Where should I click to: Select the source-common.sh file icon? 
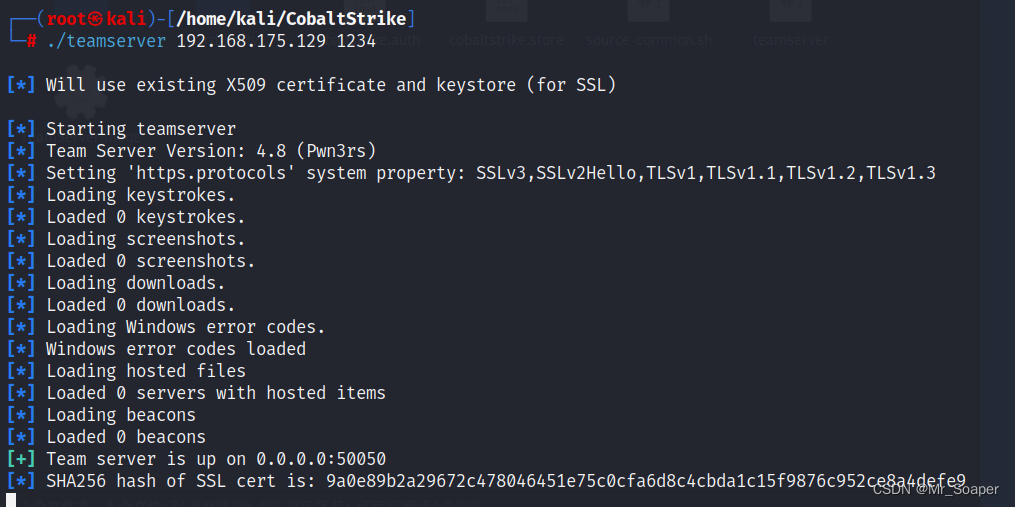pyautogui.click(x=648, y=12)
